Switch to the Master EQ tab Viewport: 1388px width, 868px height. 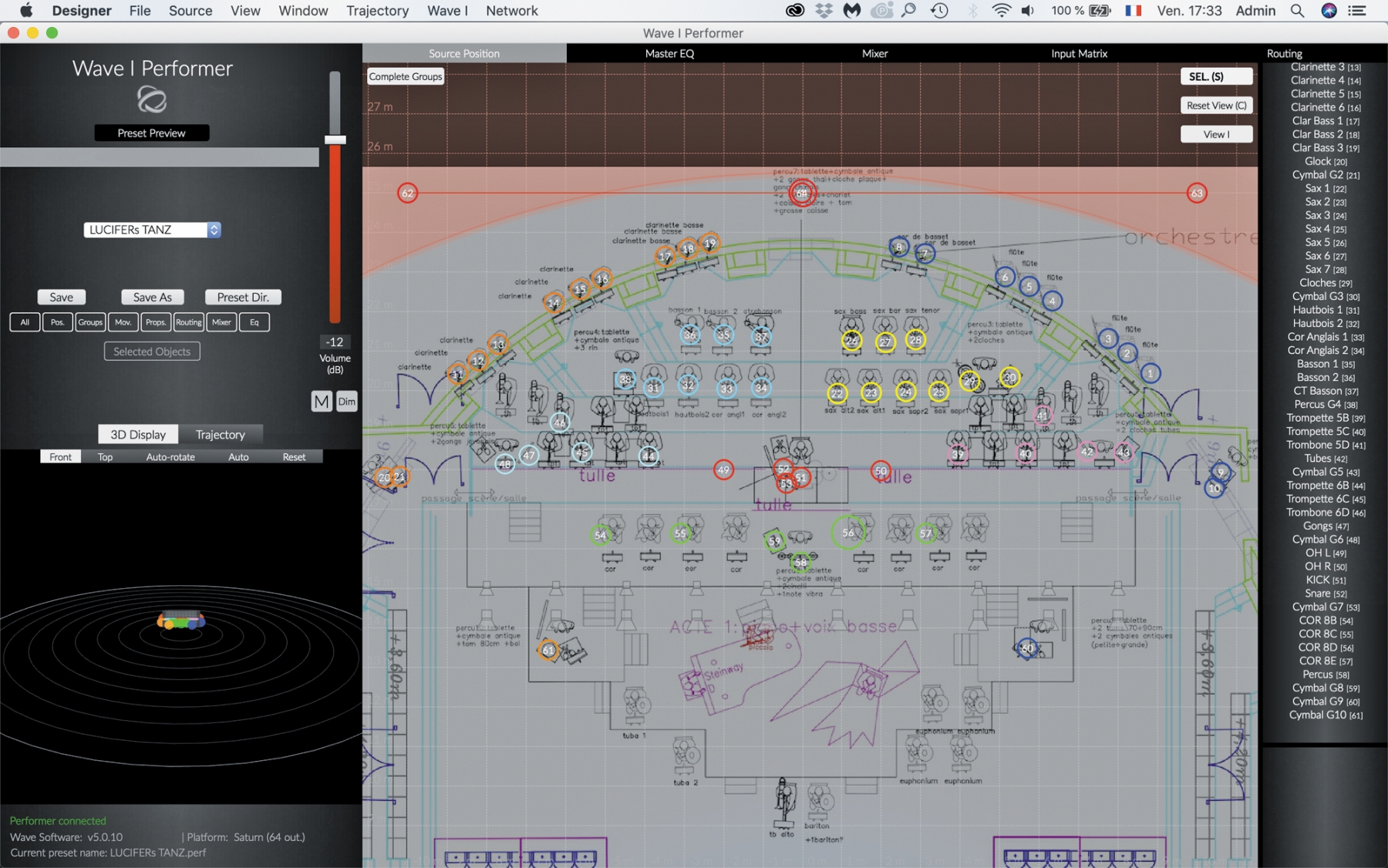coord(669,53)
